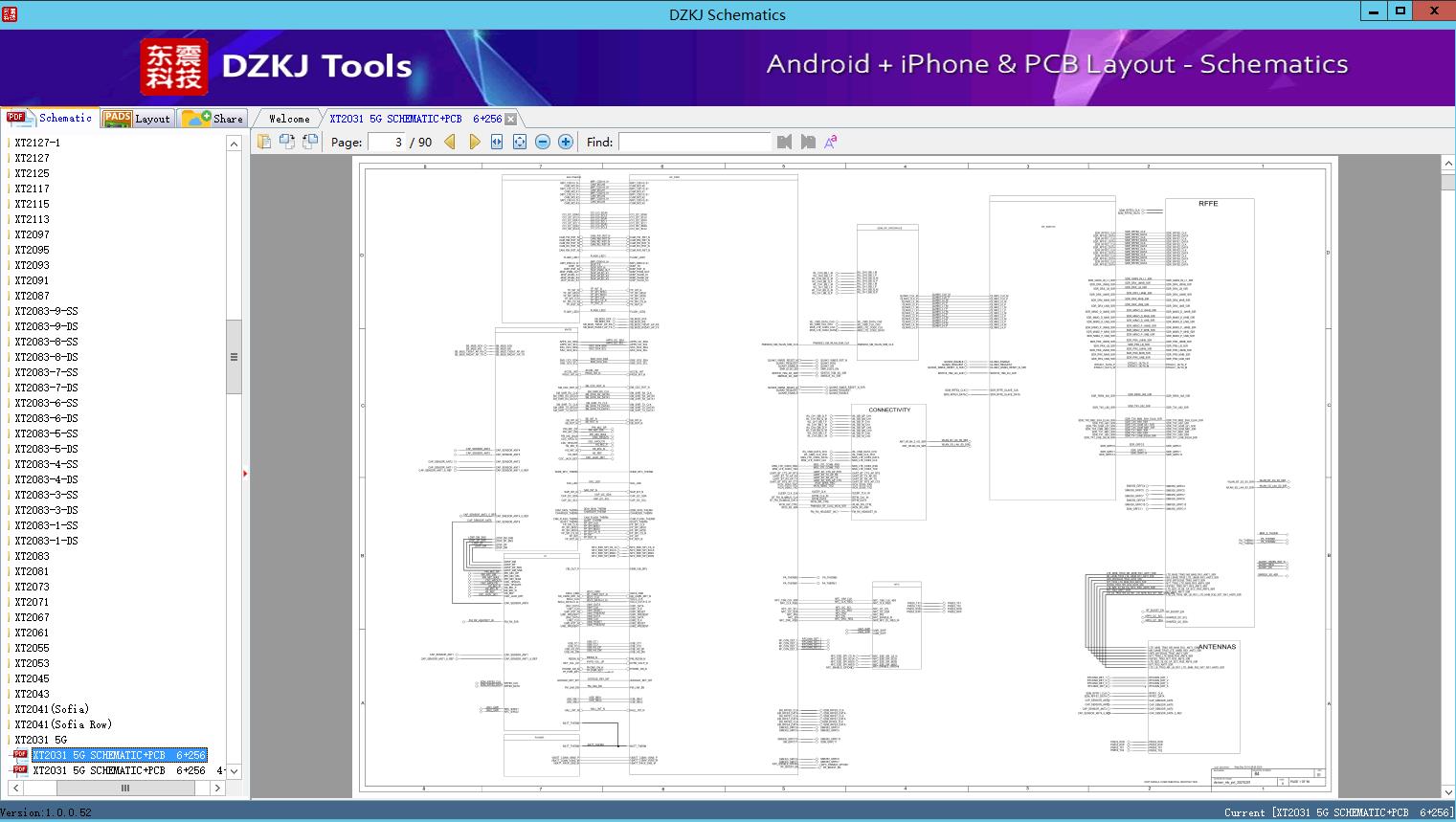Click inside the Find input field
1456x822 pixels.
(x=694, y=142)
